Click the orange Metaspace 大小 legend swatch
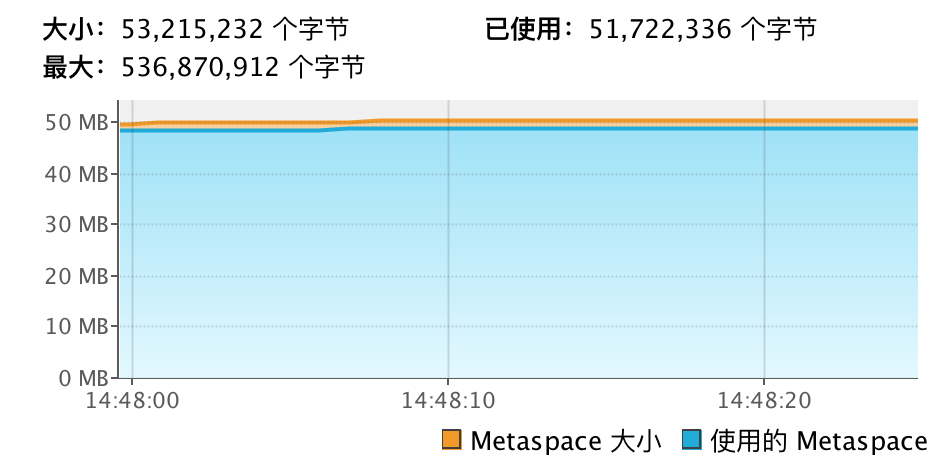 point(451,441)
